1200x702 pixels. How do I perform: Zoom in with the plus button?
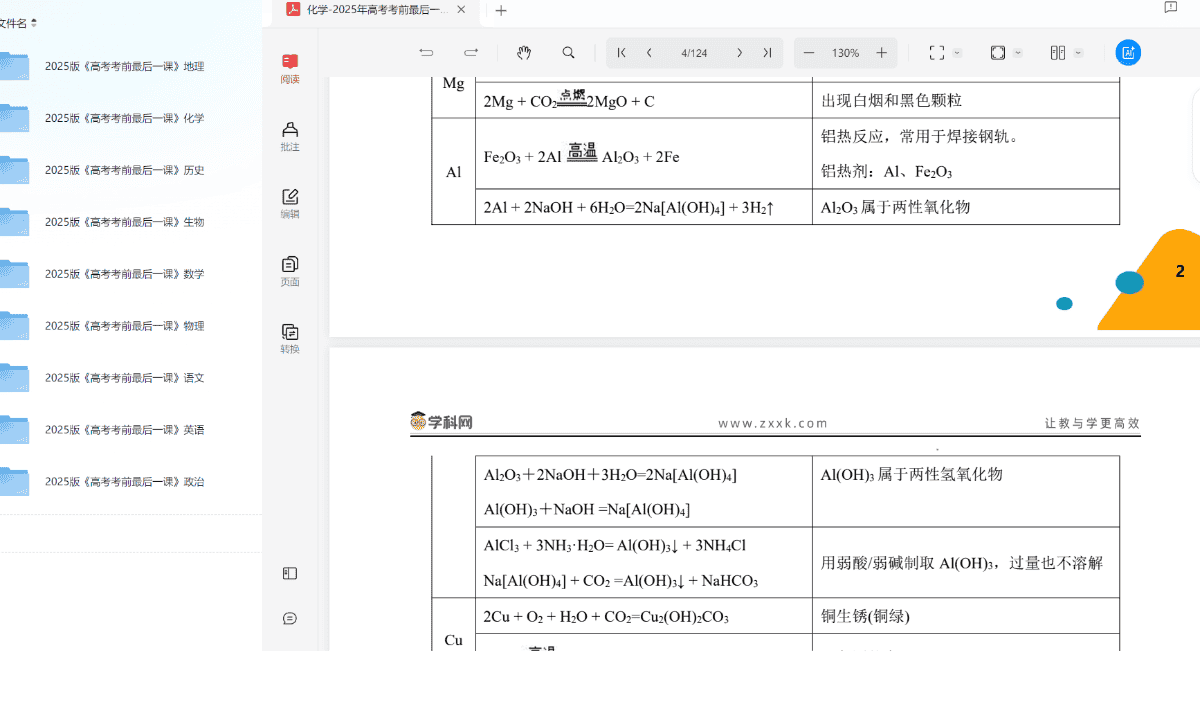881,53
